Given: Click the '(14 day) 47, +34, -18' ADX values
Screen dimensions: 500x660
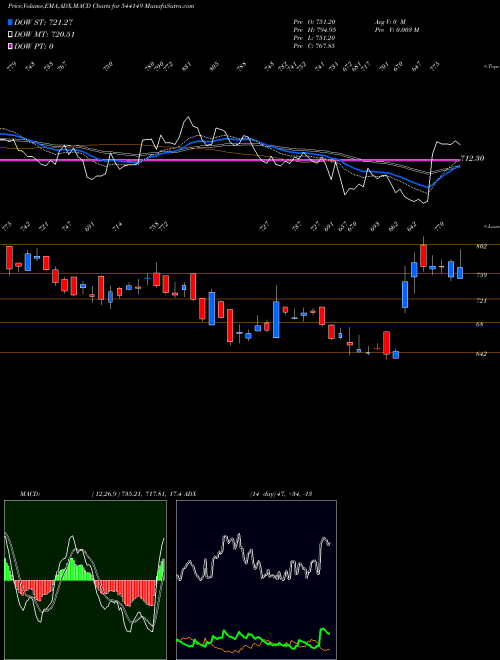Looking at the screenshot, I should tap(280, 494).
